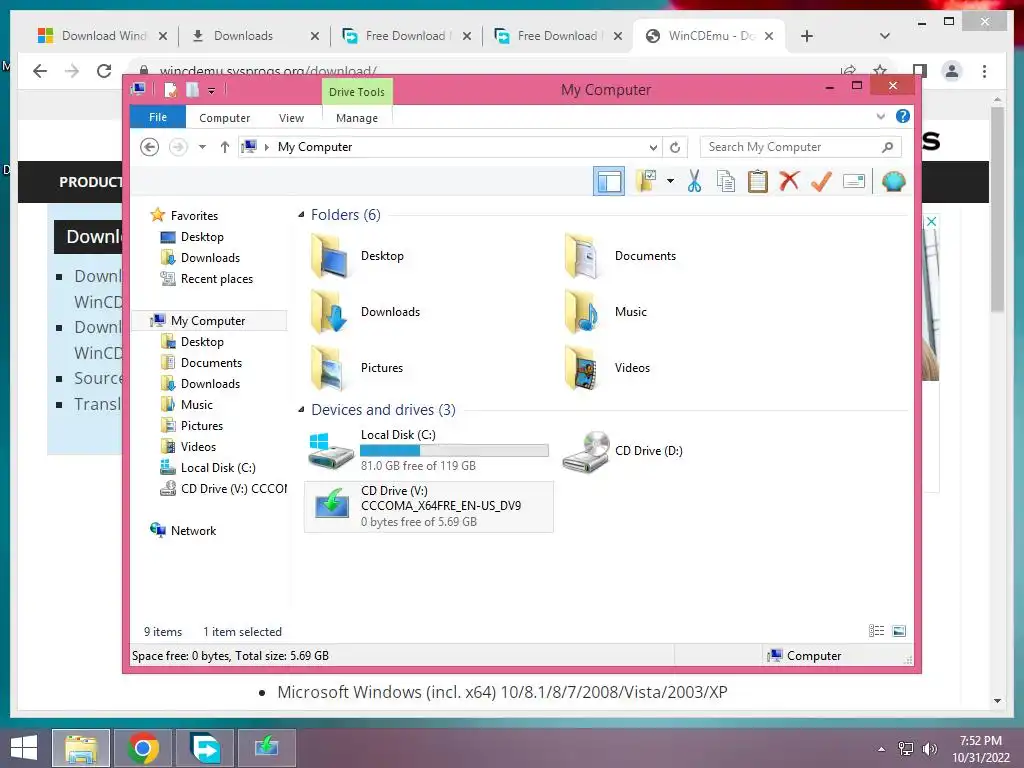Click the red X Delete icon
The image size is (1024, 768).
pyautogui.click(x=789, y=181)
